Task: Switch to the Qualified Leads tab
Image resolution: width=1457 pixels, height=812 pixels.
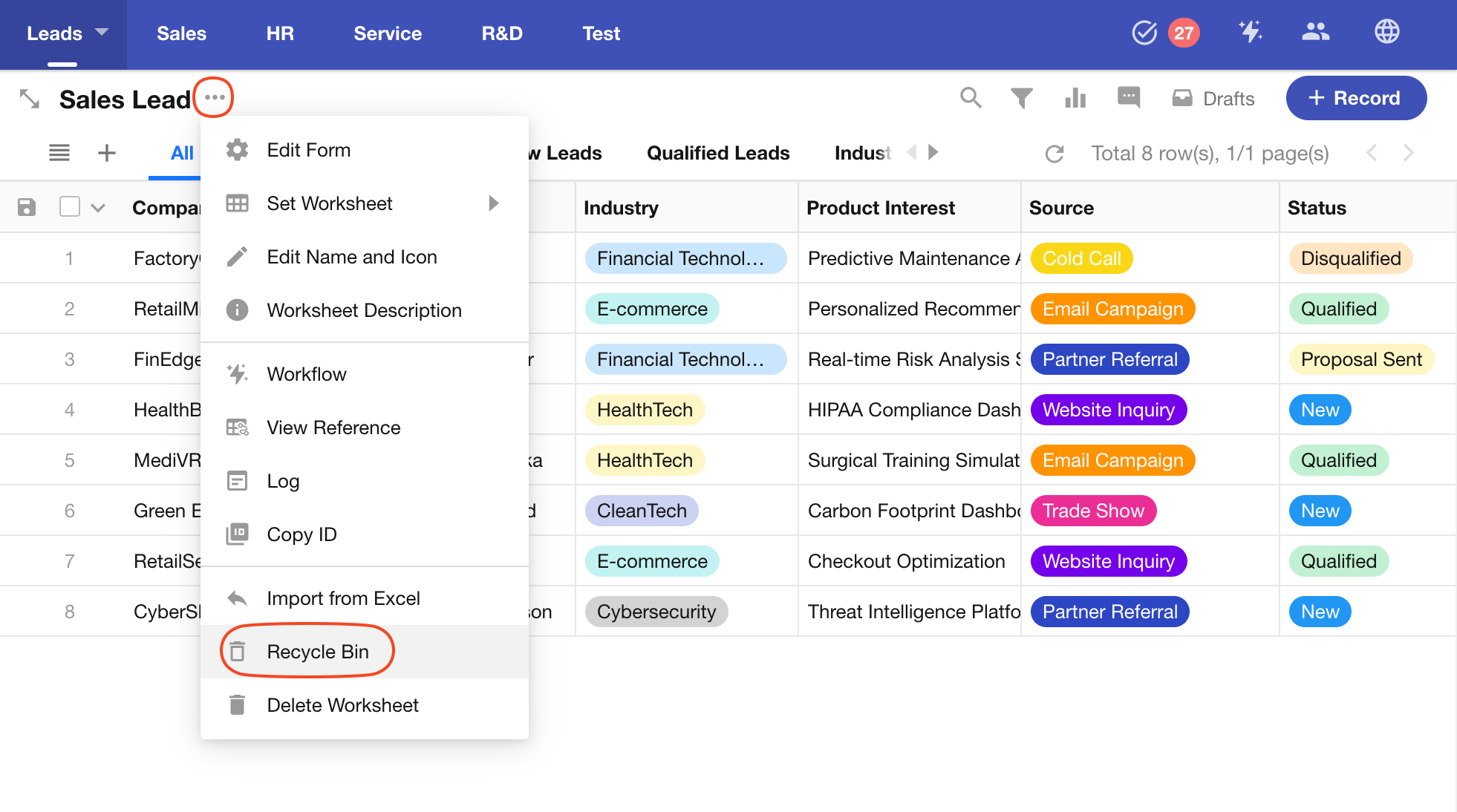Action: (717, 153)
